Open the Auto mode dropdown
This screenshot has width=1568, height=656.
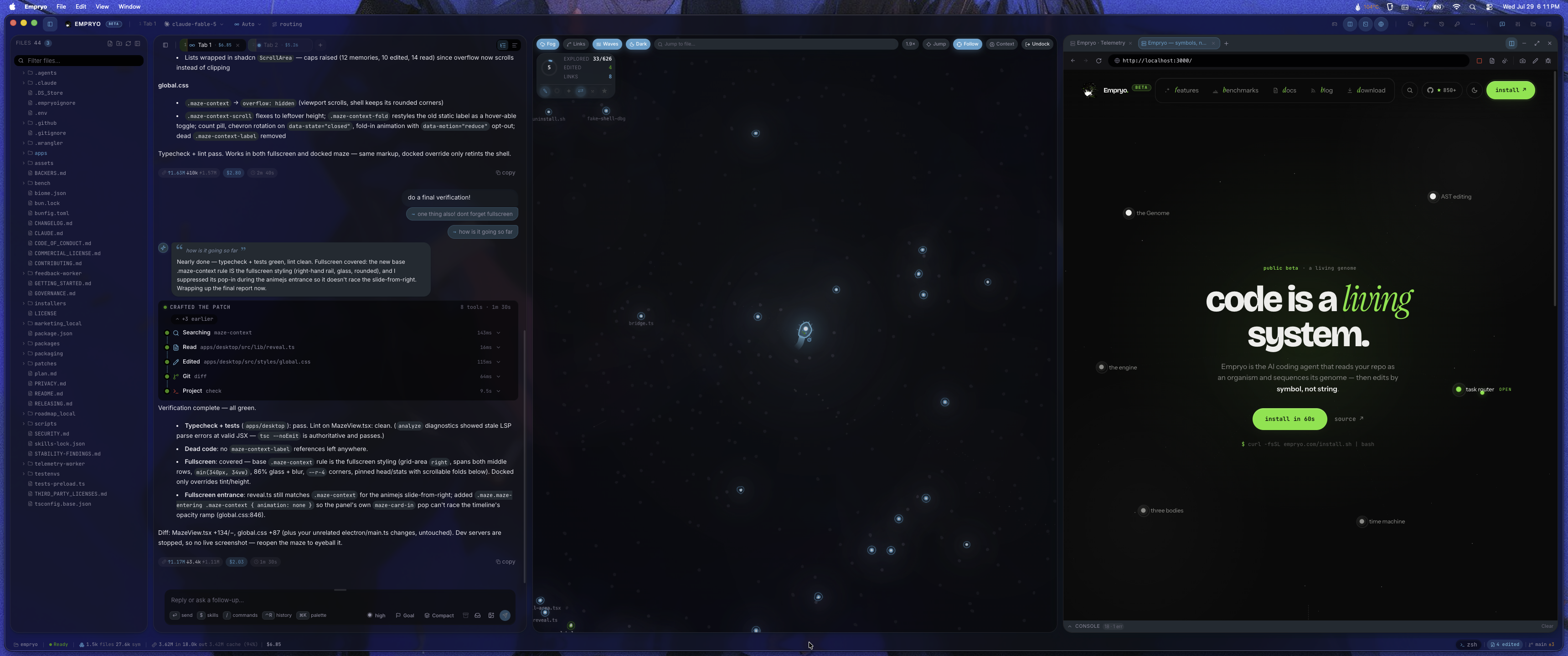(x=247, y=24)
